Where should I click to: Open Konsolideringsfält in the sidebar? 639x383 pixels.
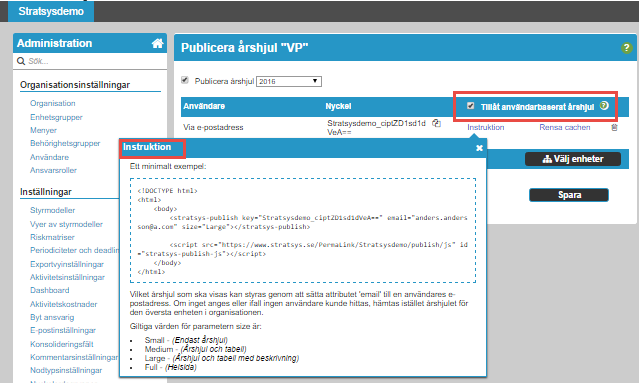[x=62, y=344]
